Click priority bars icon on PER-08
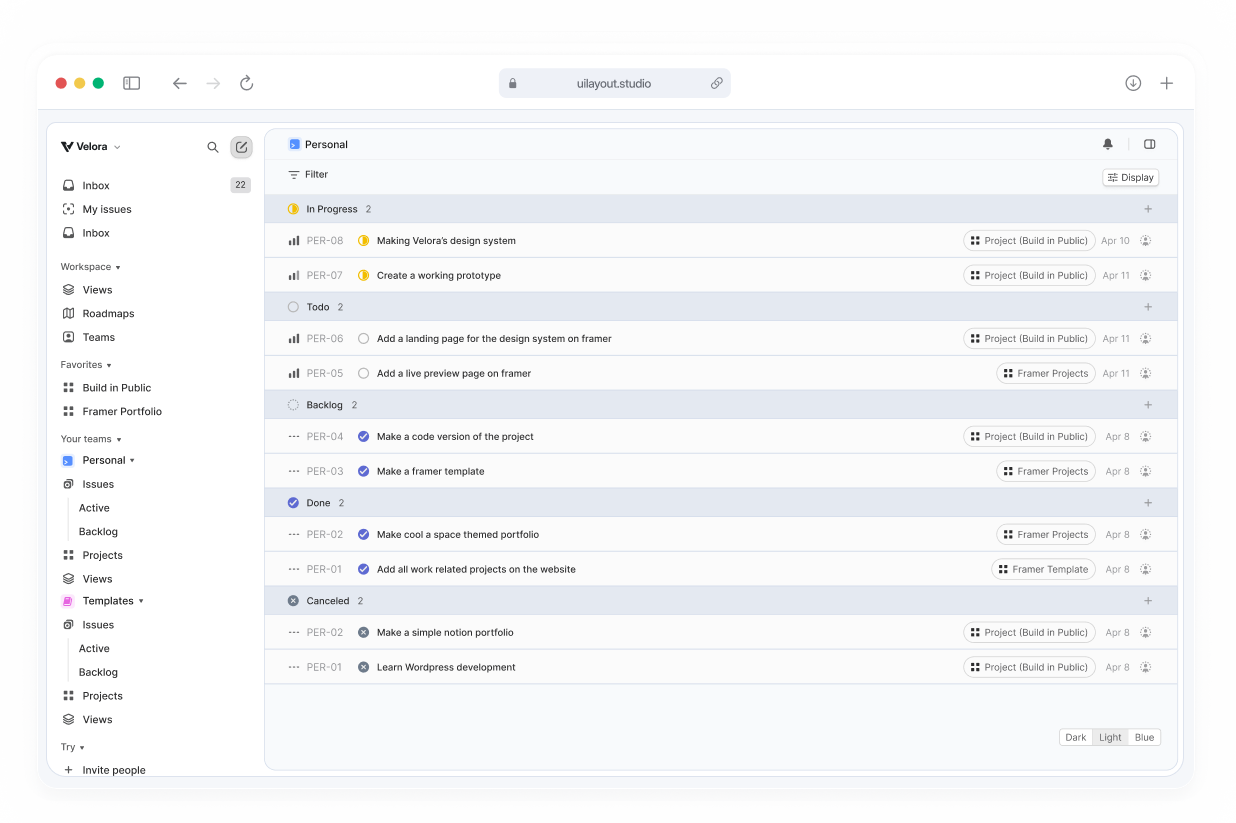Viewport: 1236px width, 823px height. tap(294, 241)
